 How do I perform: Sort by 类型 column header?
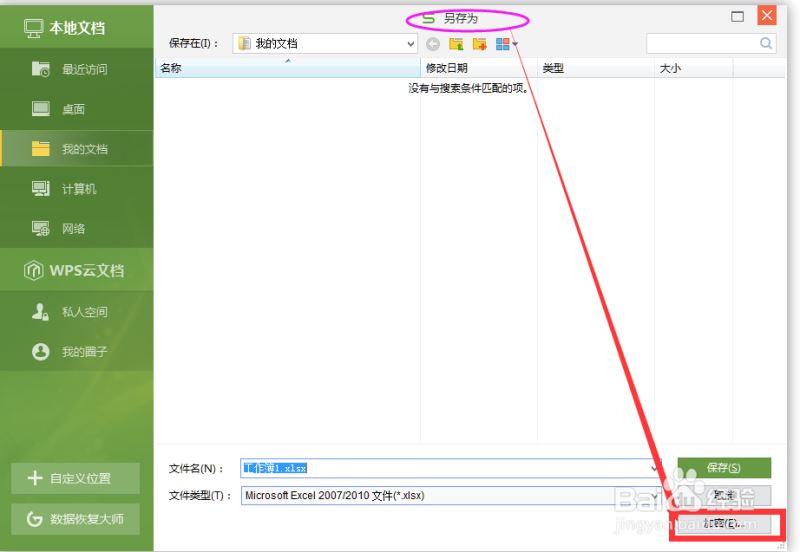tap(596, 68)
